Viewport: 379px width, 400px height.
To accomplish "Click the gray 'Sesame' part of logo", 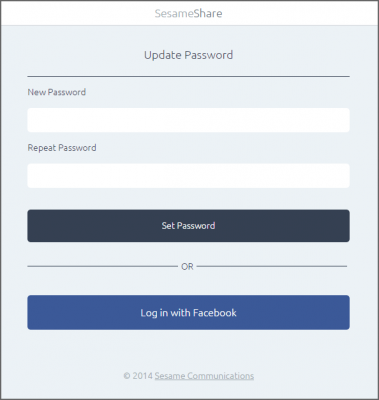I will pyautogui.click(x=174, y=13).
